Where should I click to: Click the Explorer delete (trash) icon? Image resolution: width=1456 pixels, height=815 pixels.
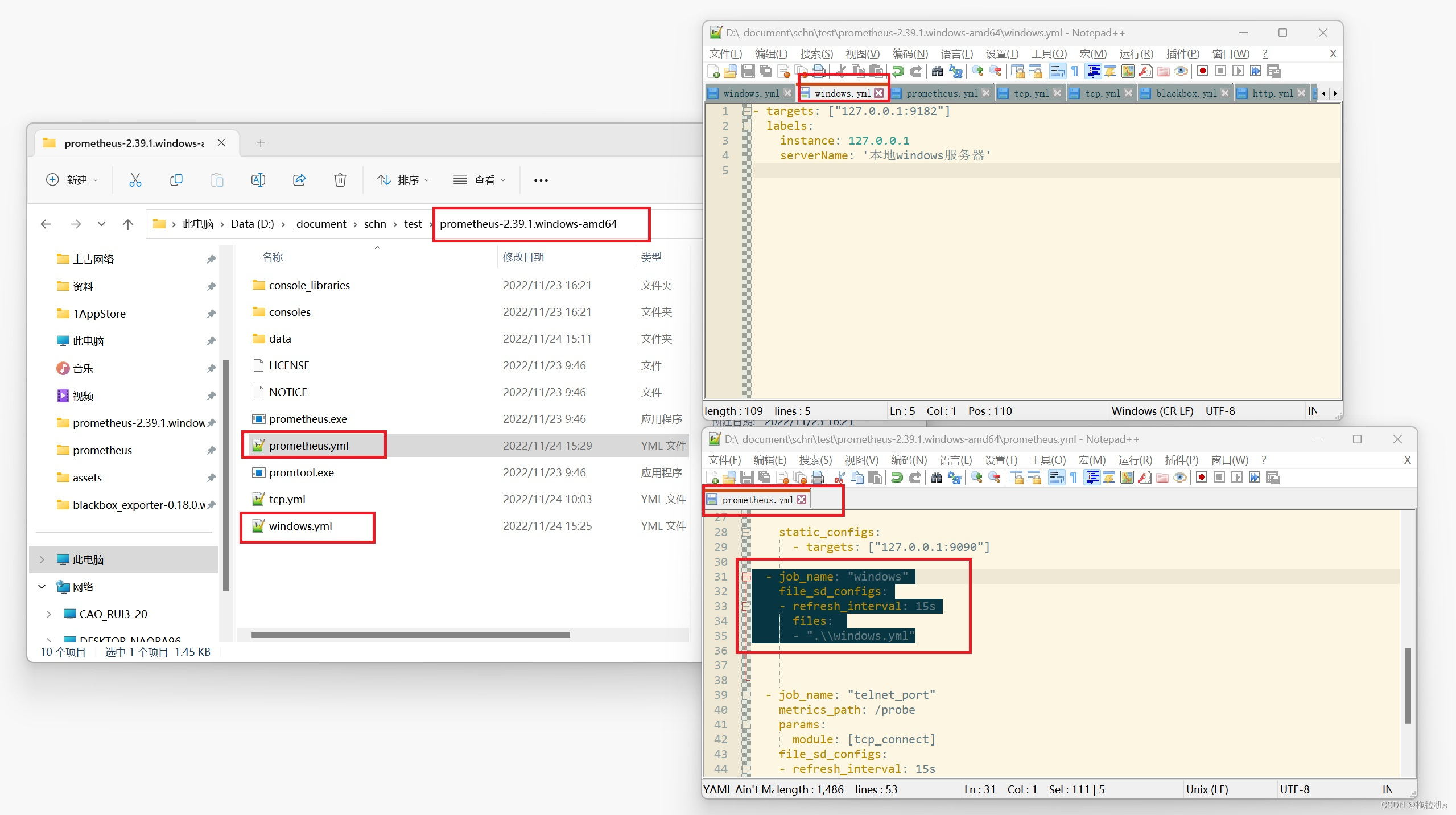tap(340, 180)
